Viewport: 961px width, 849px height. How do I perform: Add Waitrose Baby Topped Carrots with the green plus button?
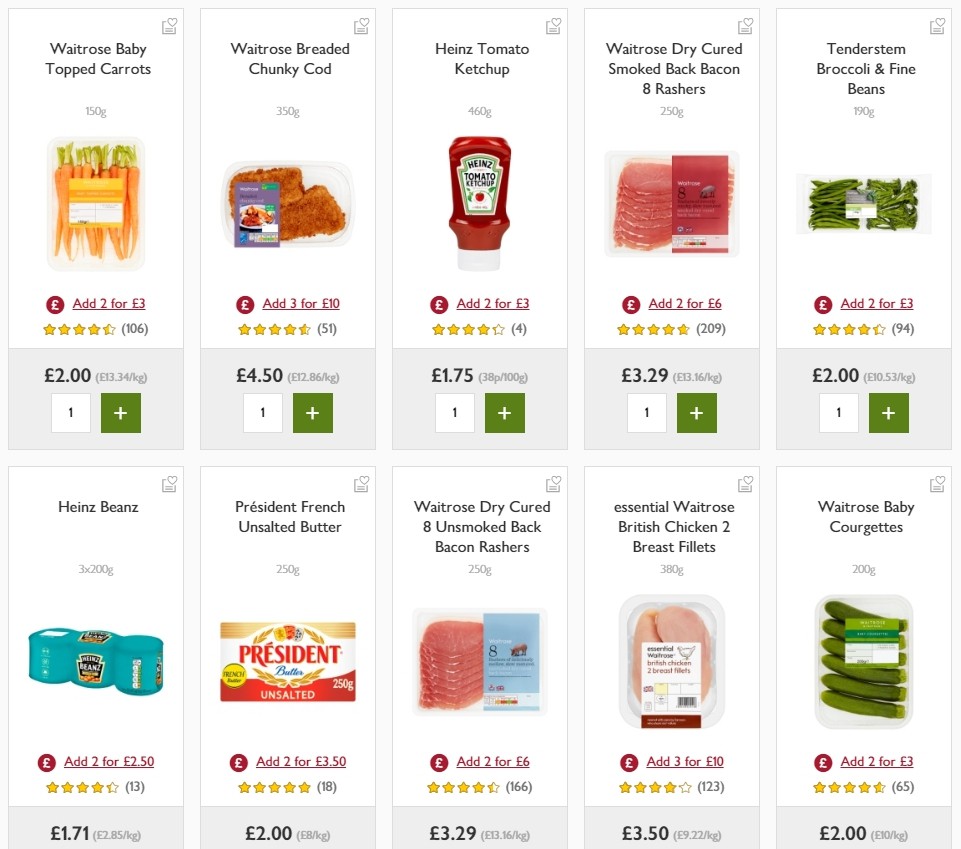121,412
